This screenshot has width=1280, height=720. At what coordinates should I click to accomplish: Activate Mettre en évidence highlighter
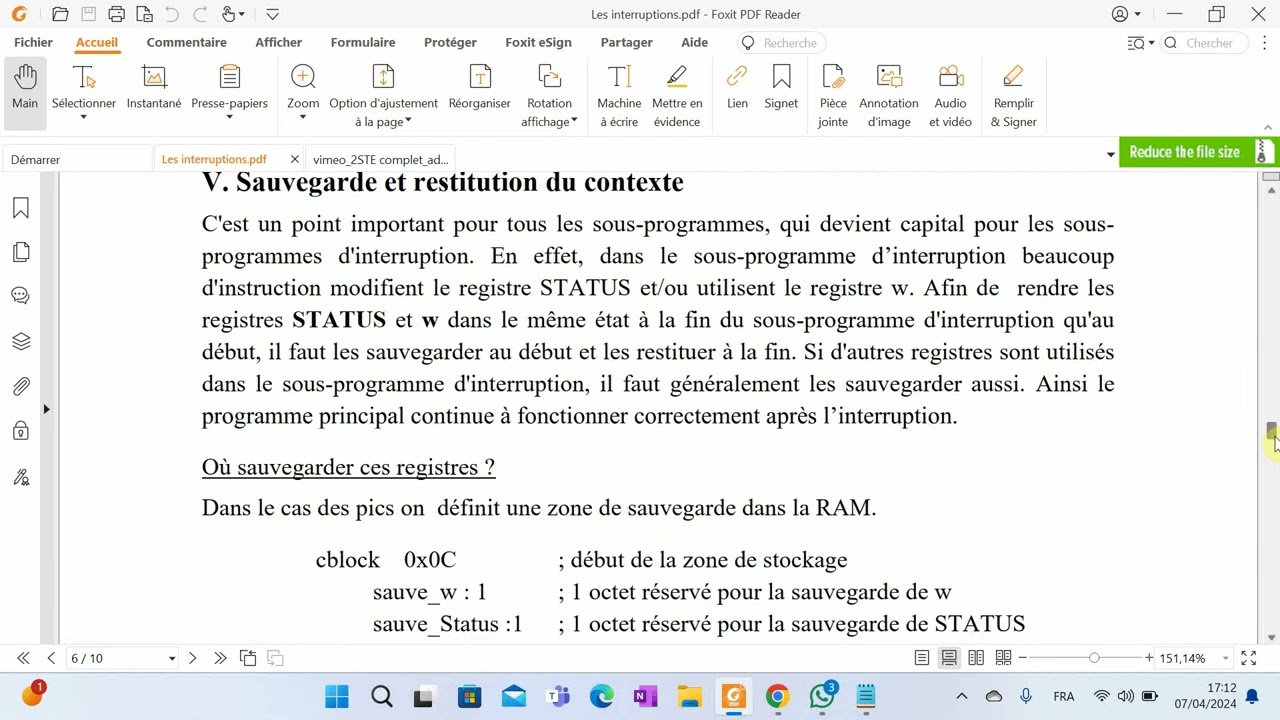(x=677, y=95)
